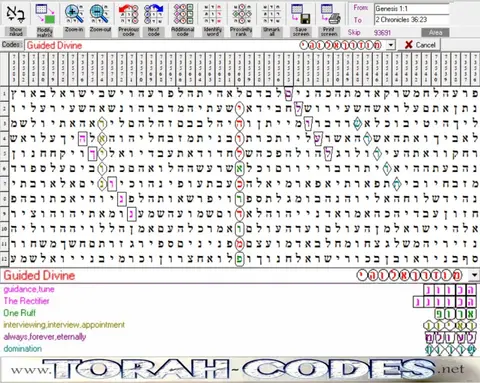Select the 'One Ruff' result row

pos(240,313)
